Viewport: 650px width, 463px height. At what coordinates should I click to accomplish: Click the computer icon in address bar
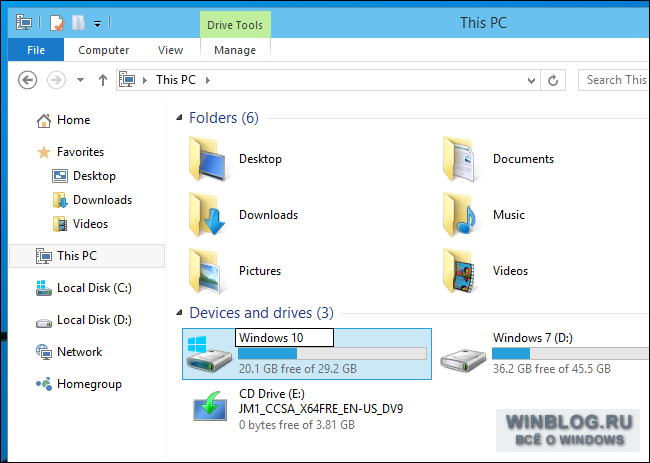coord(127,80)
